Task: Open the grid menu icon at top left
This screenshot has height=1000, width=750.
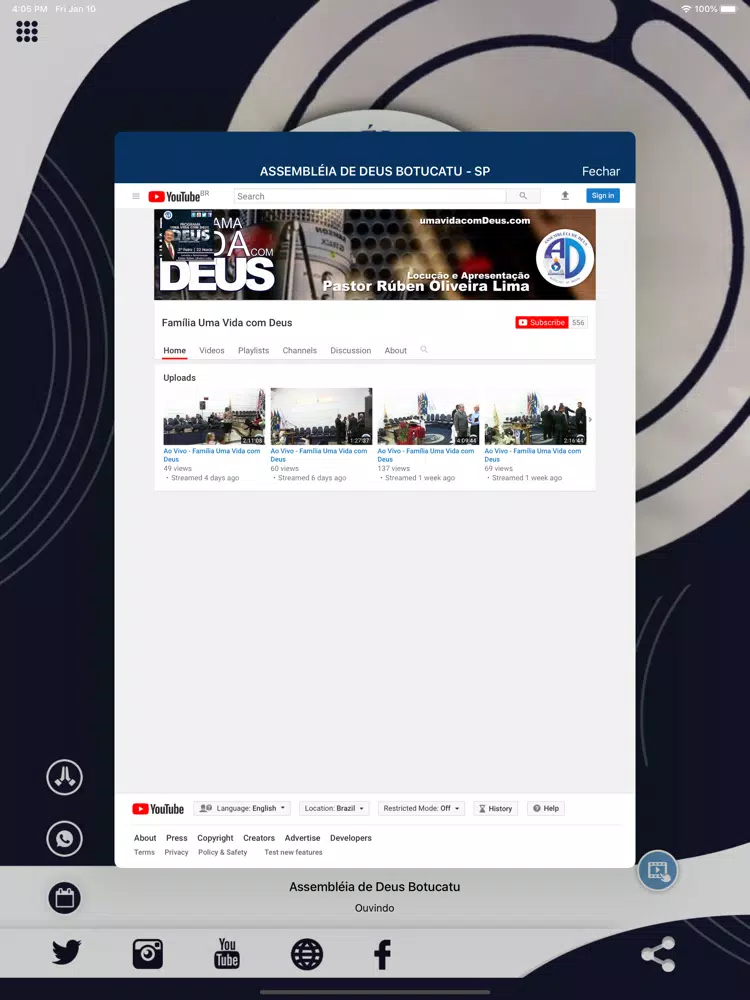Action: tap(27, 31)
